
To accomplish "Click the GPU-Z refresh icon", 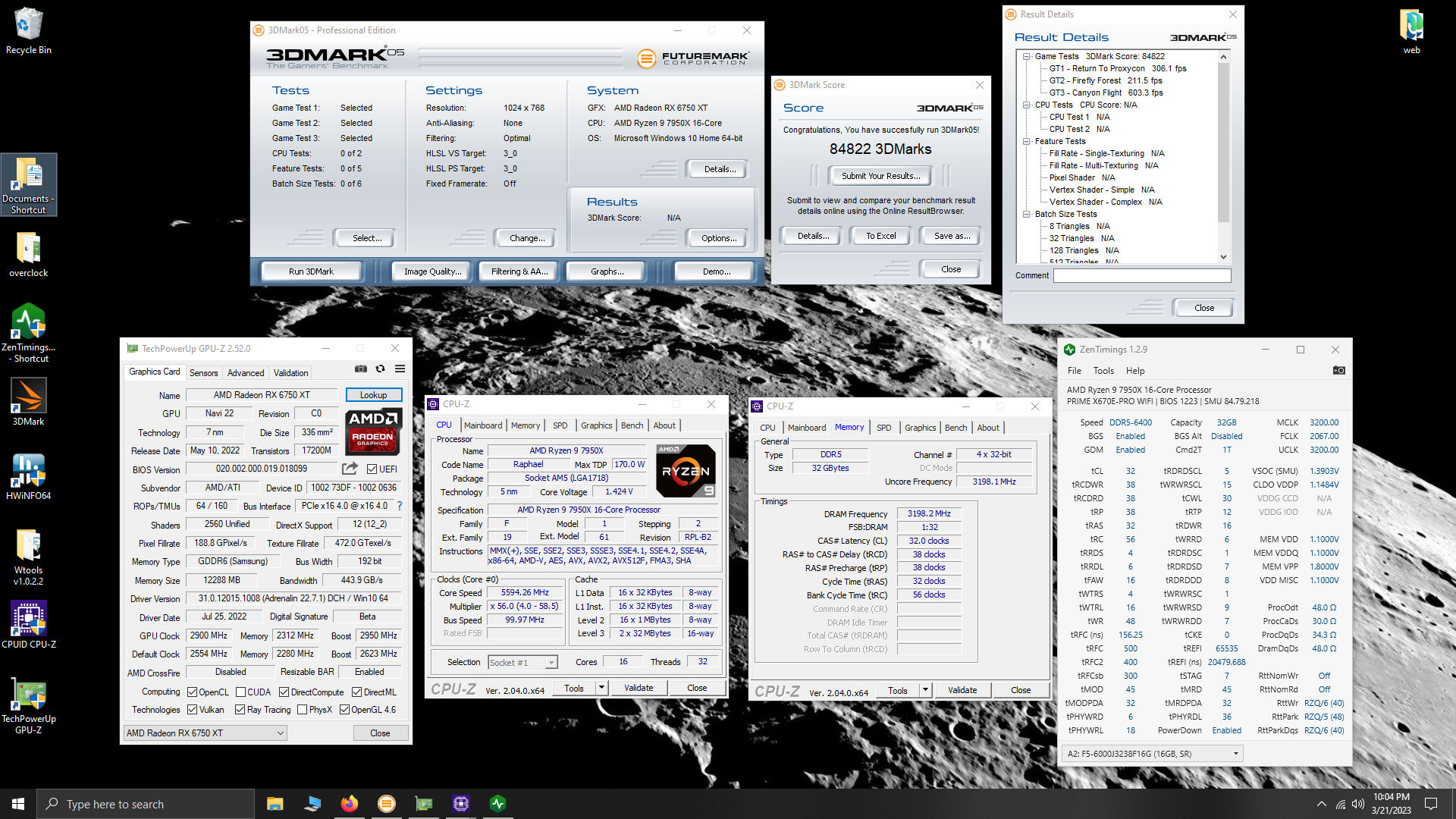I will click(380, 369).
